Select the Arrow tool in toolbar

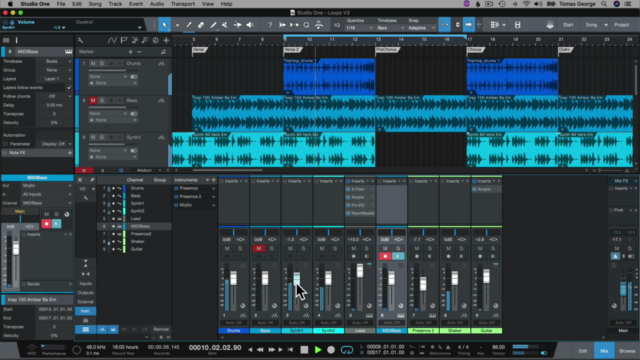[x=164, y=25]
